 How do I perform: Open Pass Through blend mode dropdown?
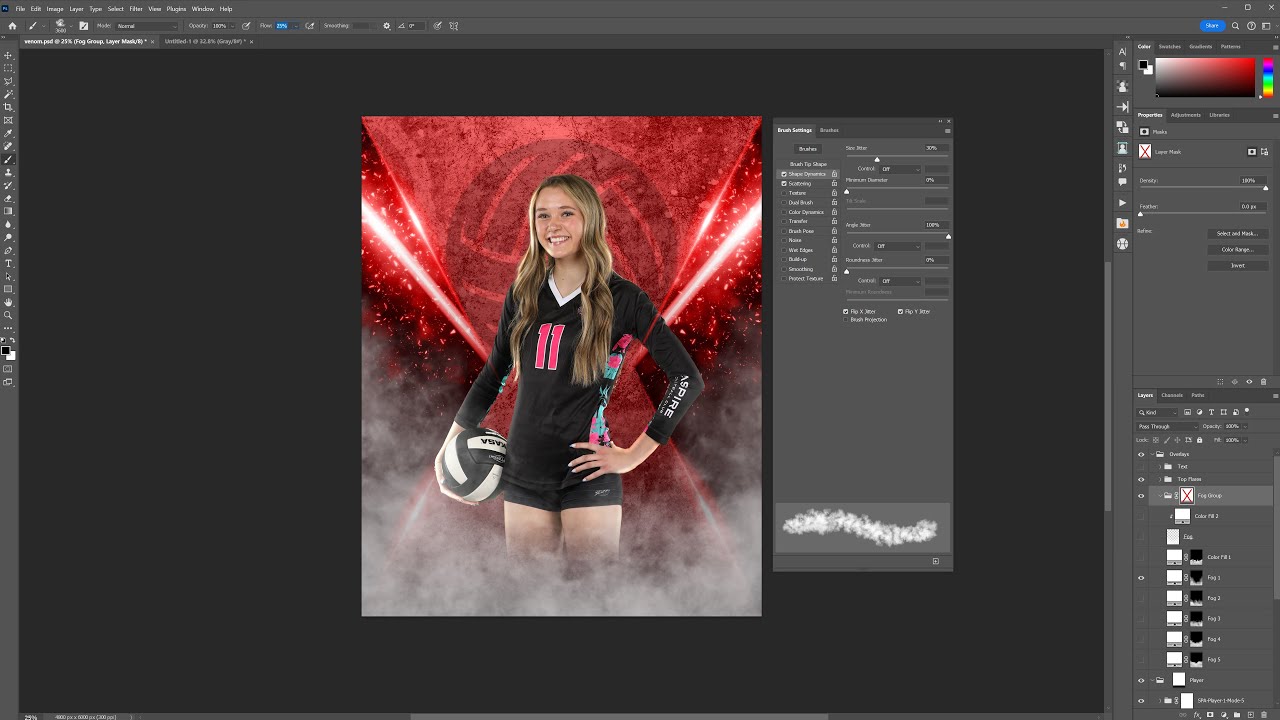1167,426
